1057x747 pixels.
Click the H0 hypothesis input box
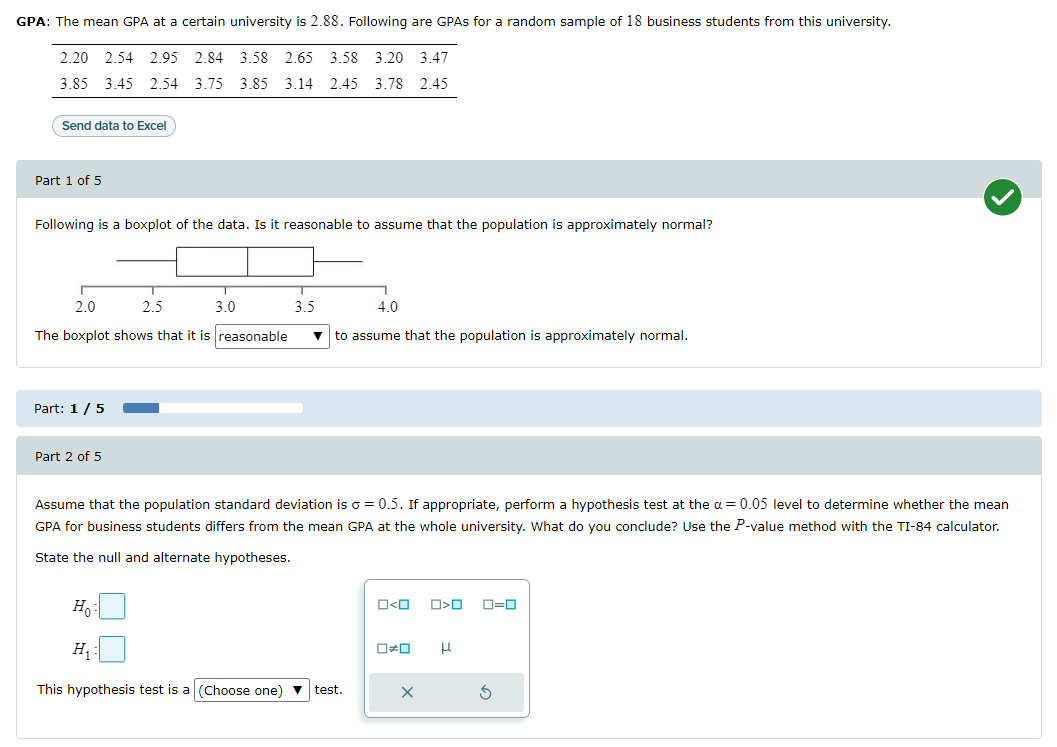point(110,604)
